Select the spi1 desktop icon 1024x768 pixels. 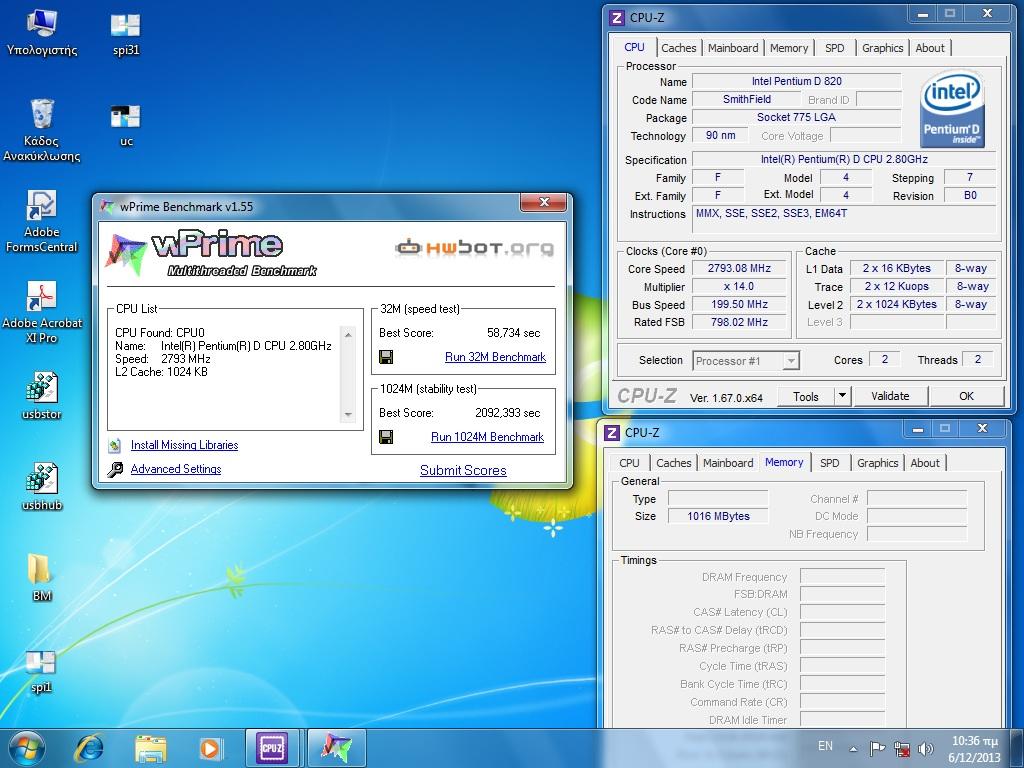tap(40, 669)
